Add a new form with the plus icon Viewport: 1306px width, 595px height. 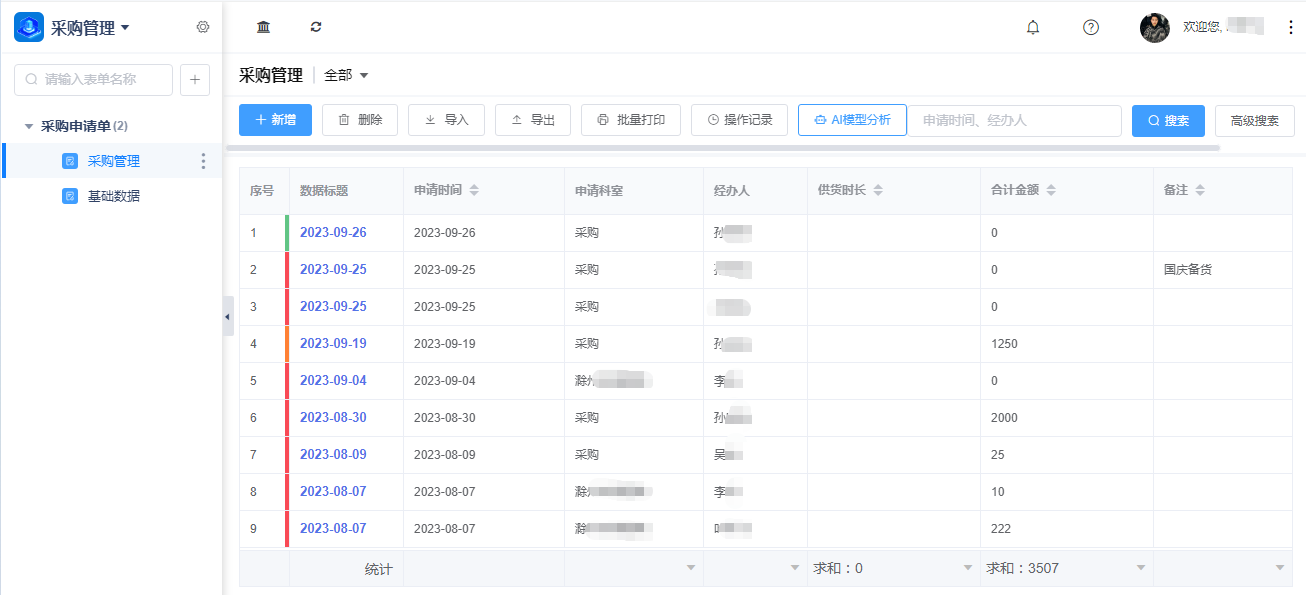pos(194,79)
